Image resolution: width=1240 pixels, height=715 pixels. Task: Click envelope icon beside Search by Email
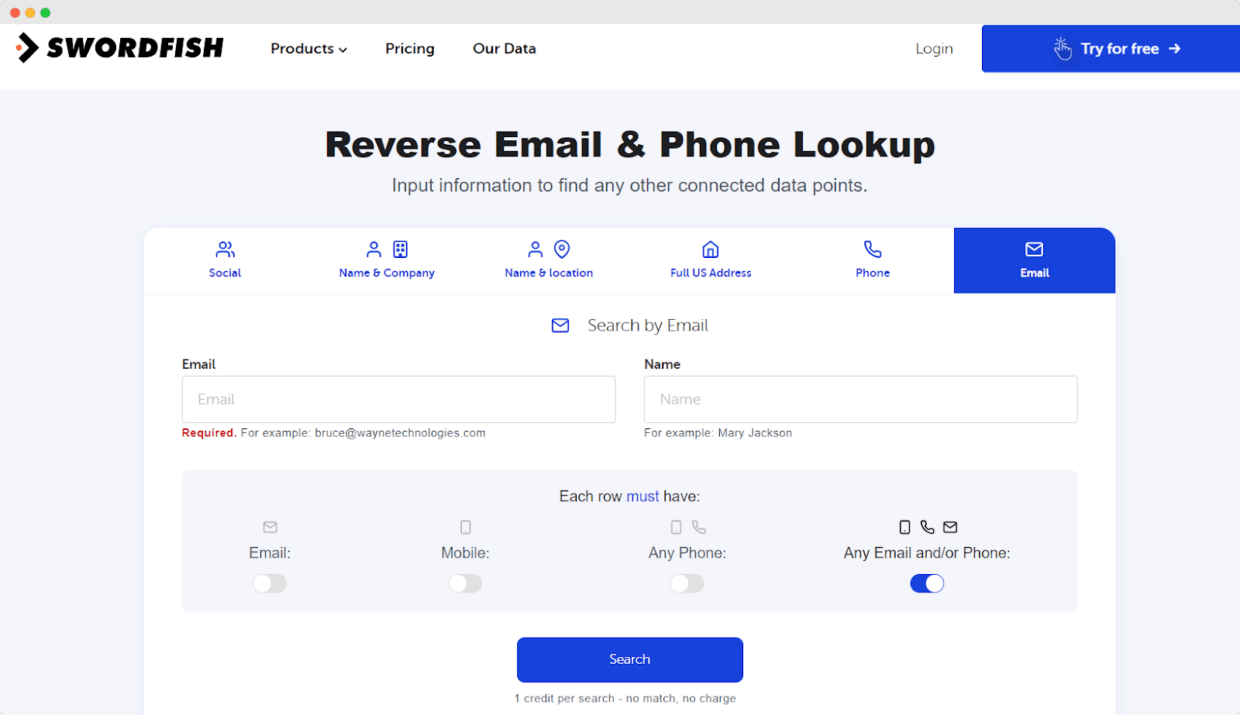click(x=560, y=326)
